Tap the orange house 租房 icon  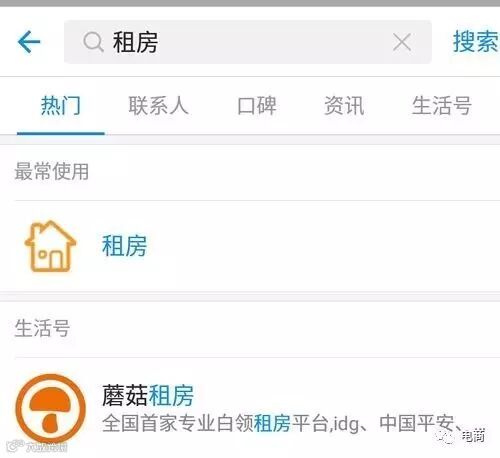coord(50,246)
